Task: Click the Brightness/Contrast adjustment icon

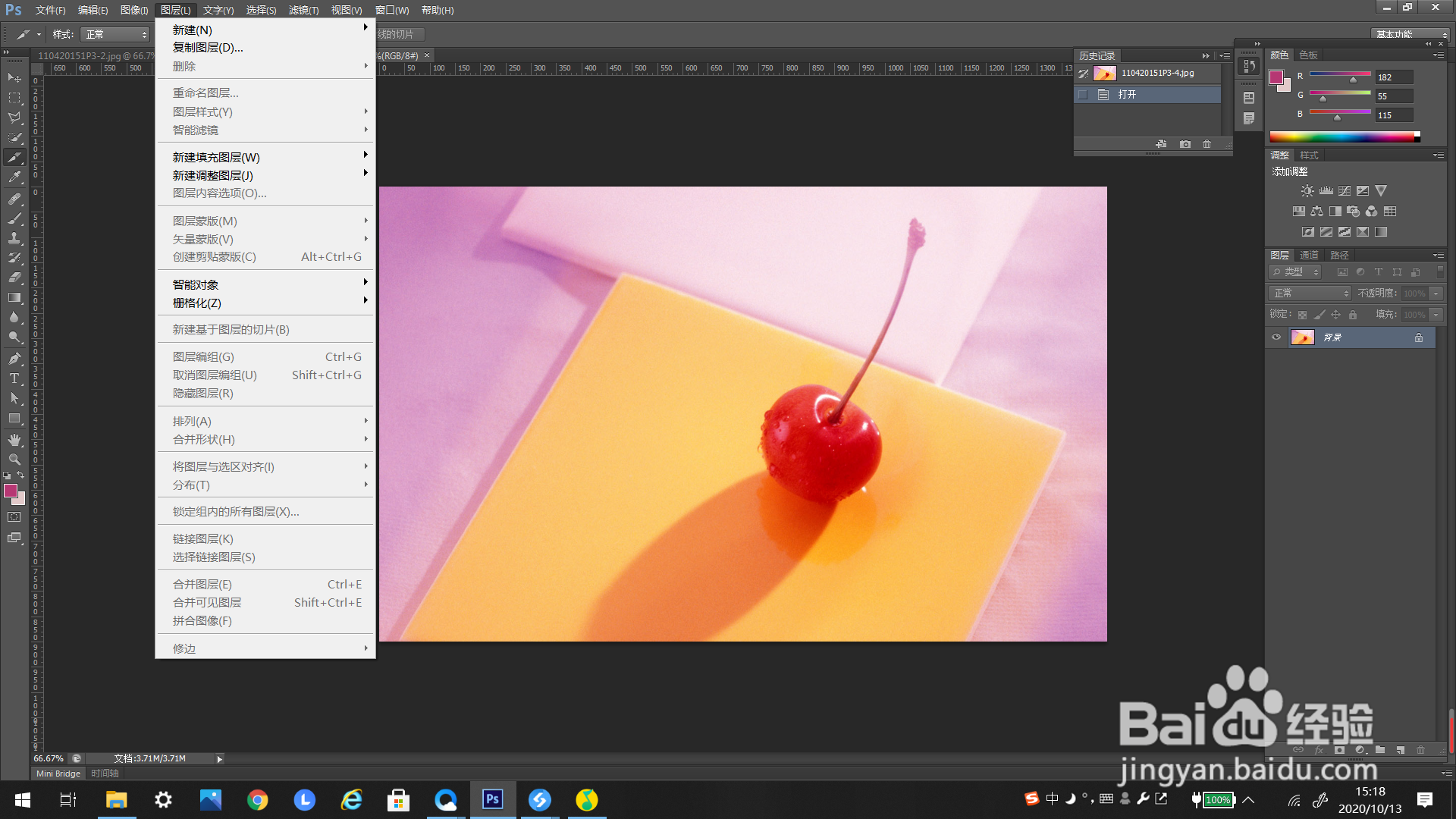Action: 1307,191
